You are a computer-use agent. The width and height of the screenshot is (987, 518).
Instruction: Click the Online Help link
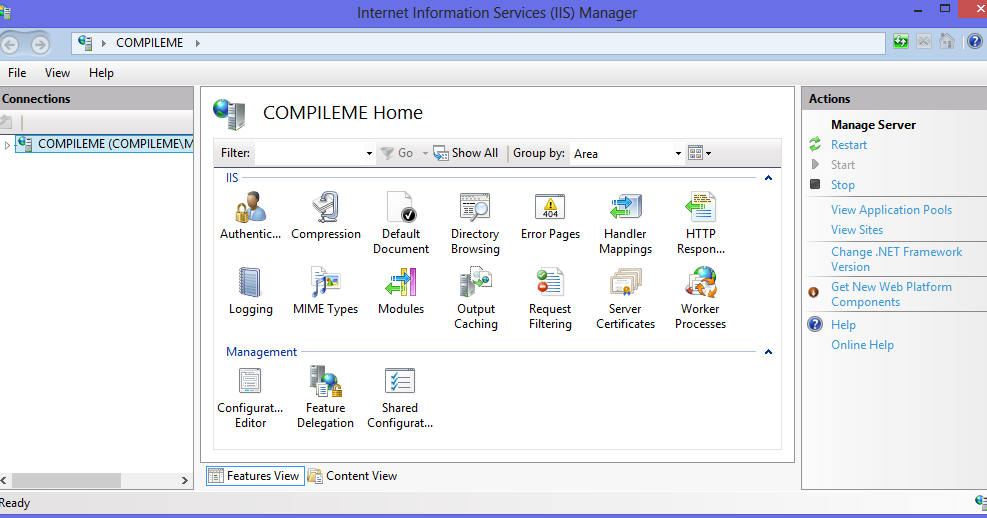862,345
